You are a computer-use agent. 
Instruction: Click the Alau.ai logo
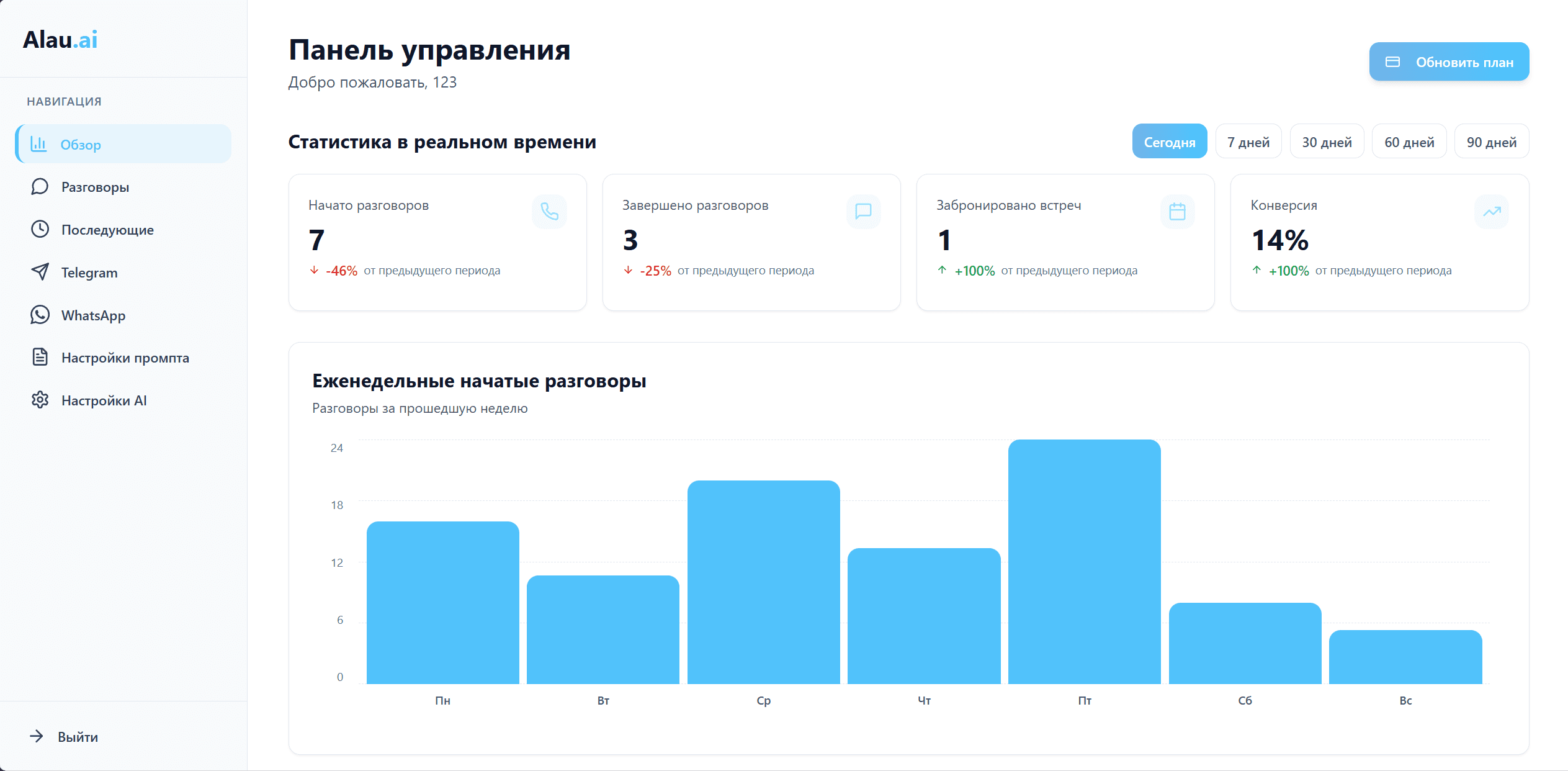(x=60, y=39)
